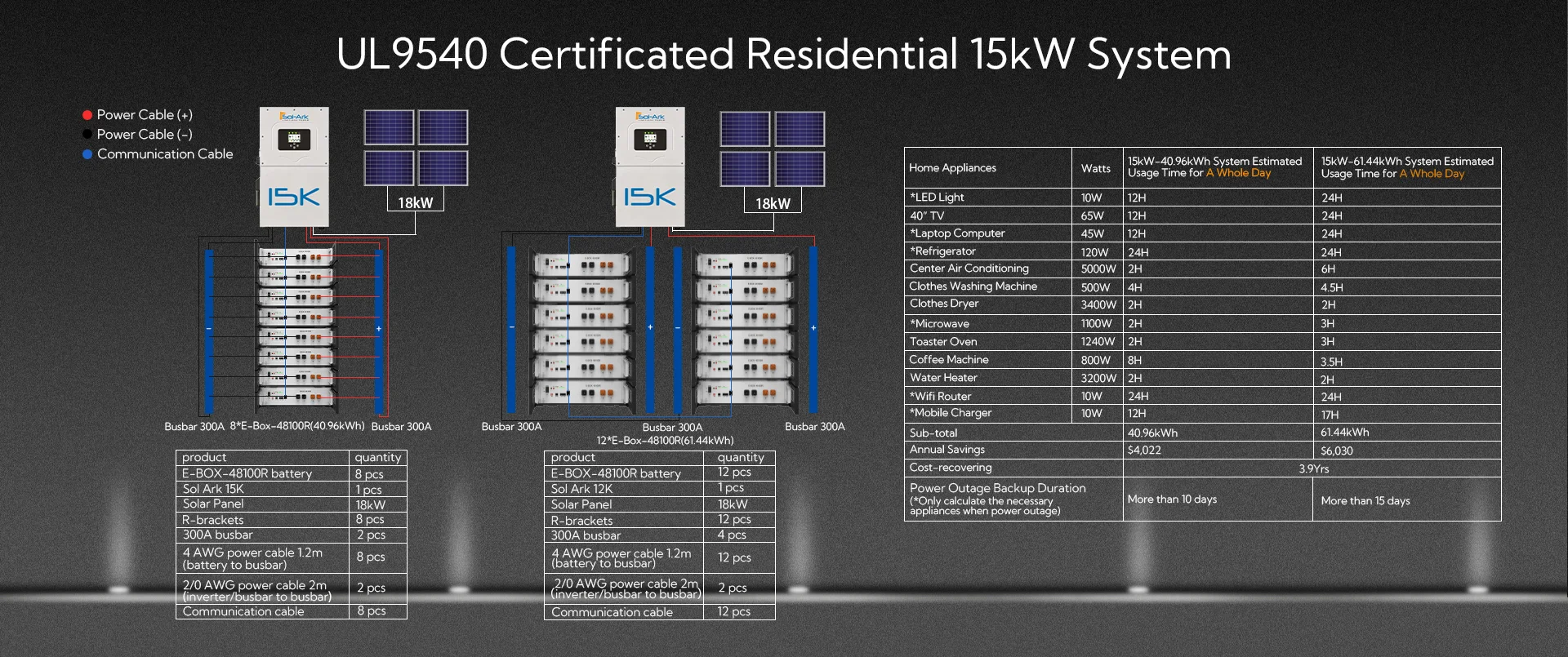Click the 'UL9540 Certificated Residential 15kW System' title
The height and width of the screenshot is (657, 1568).
(783, 55)
